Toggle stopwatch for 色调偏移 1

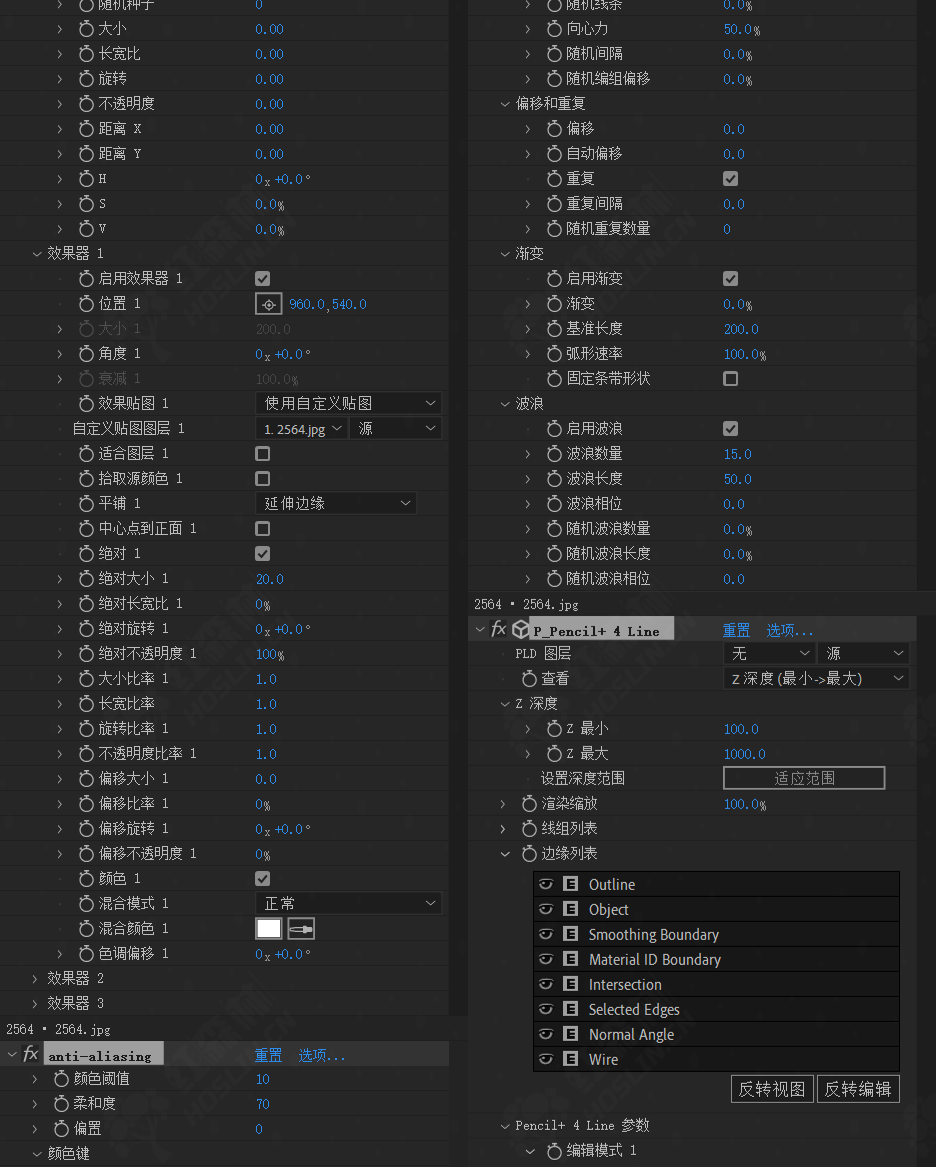click(x=86, y=953)
